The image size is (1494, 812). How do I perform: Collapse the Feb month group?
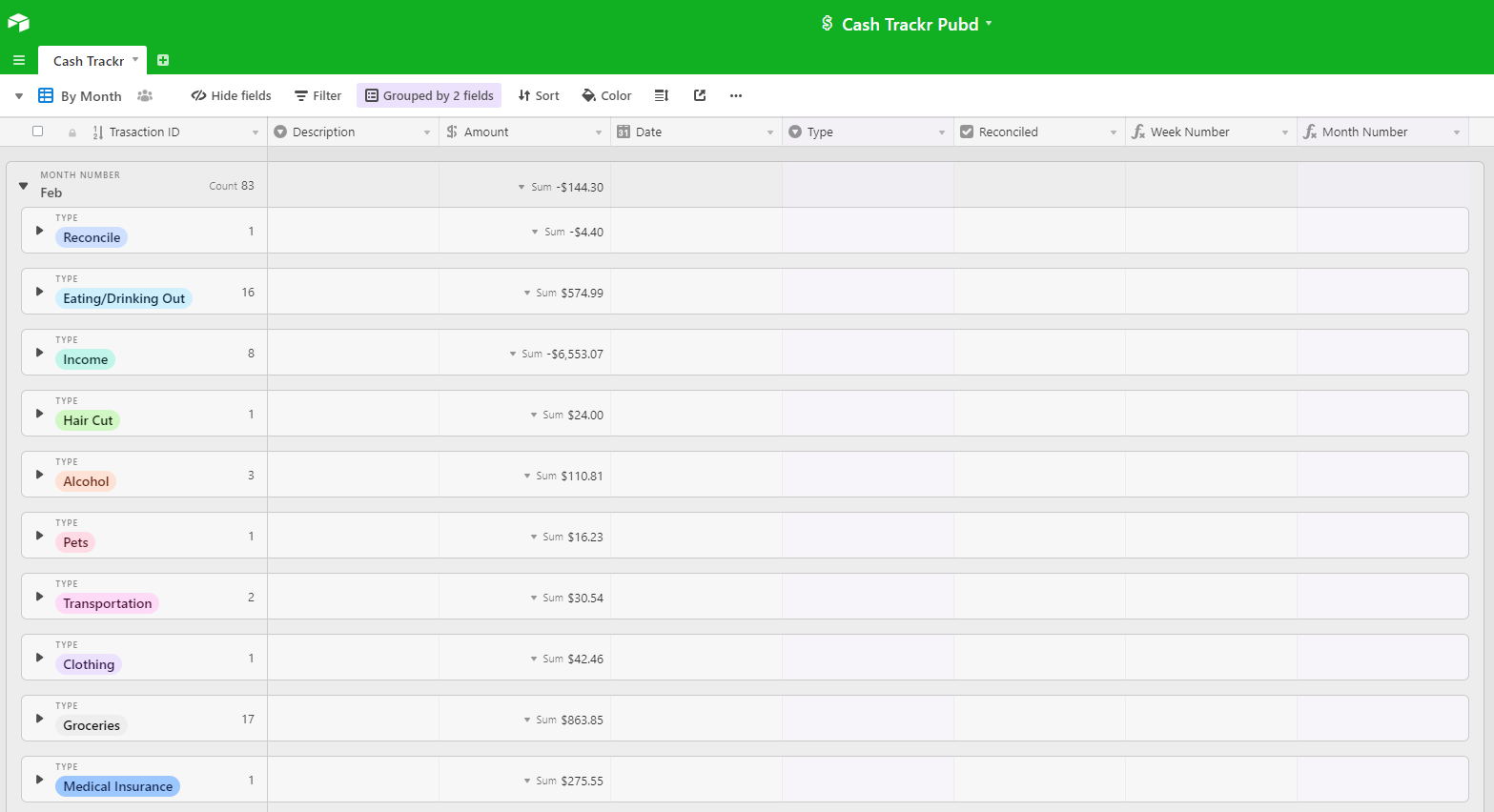point(24,186)
